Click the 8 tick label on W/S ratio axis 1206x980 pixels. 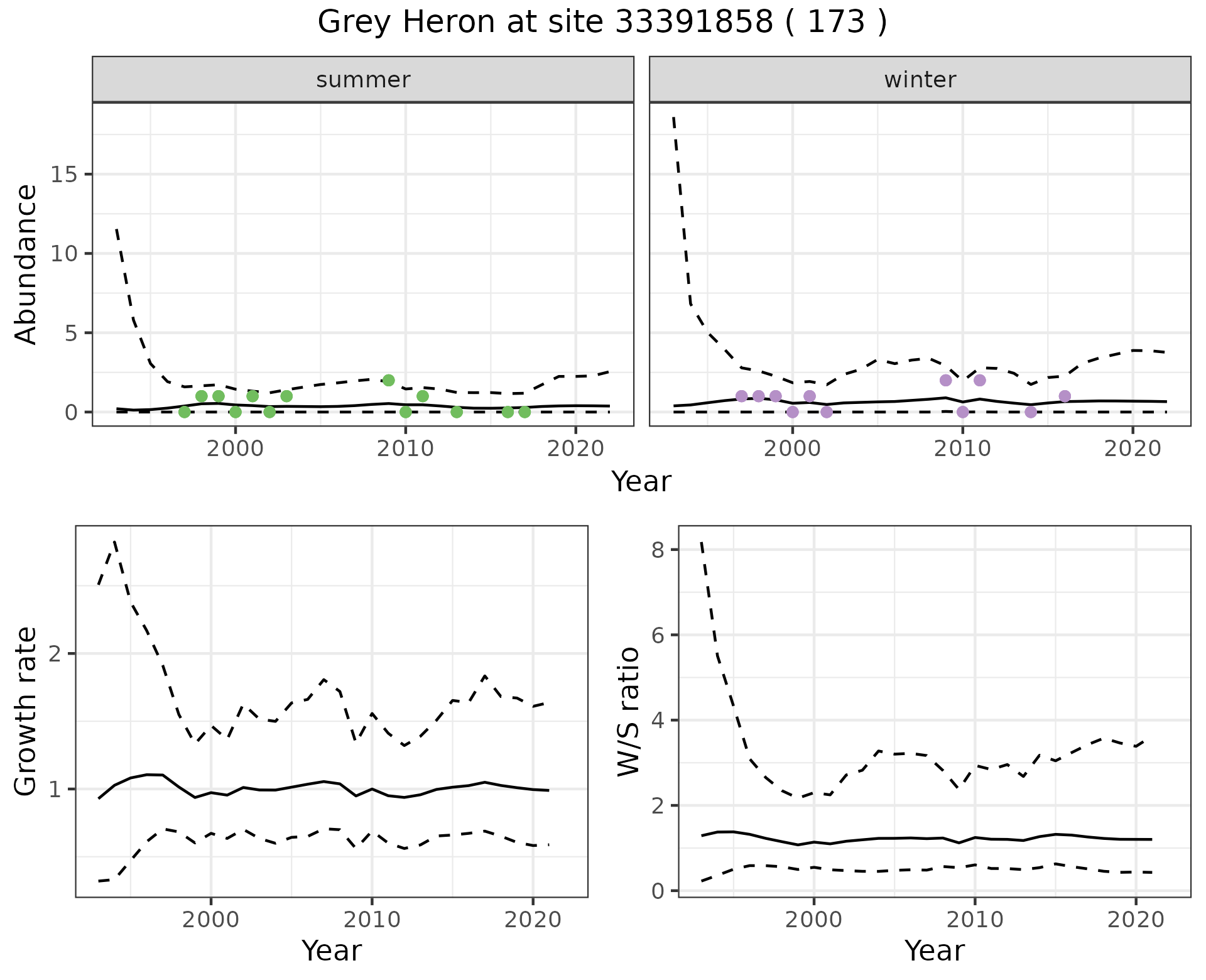click(658, 550)
